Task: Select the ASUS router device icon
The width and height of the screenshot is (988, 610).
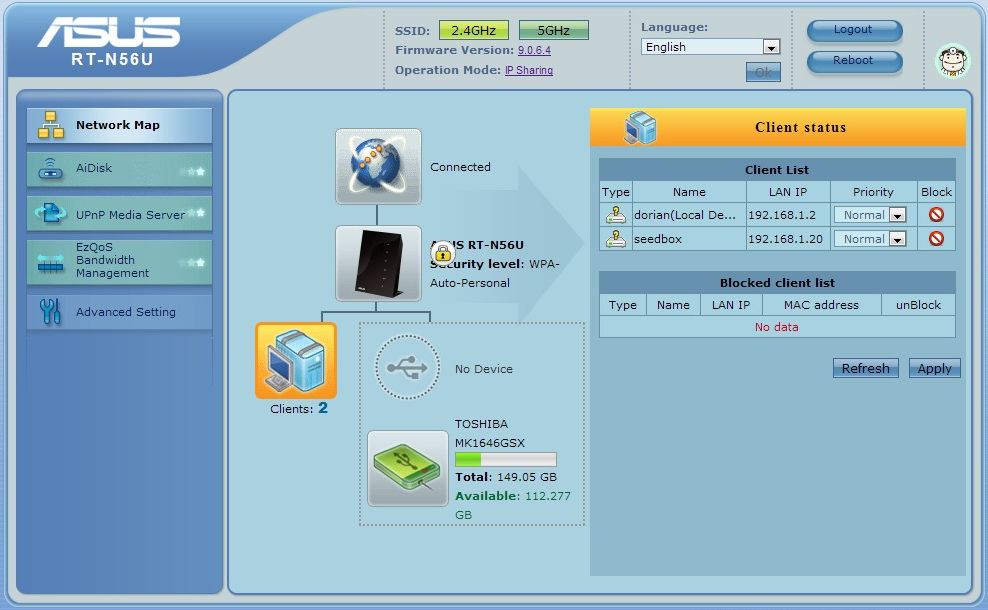Action: coord(378,263)
